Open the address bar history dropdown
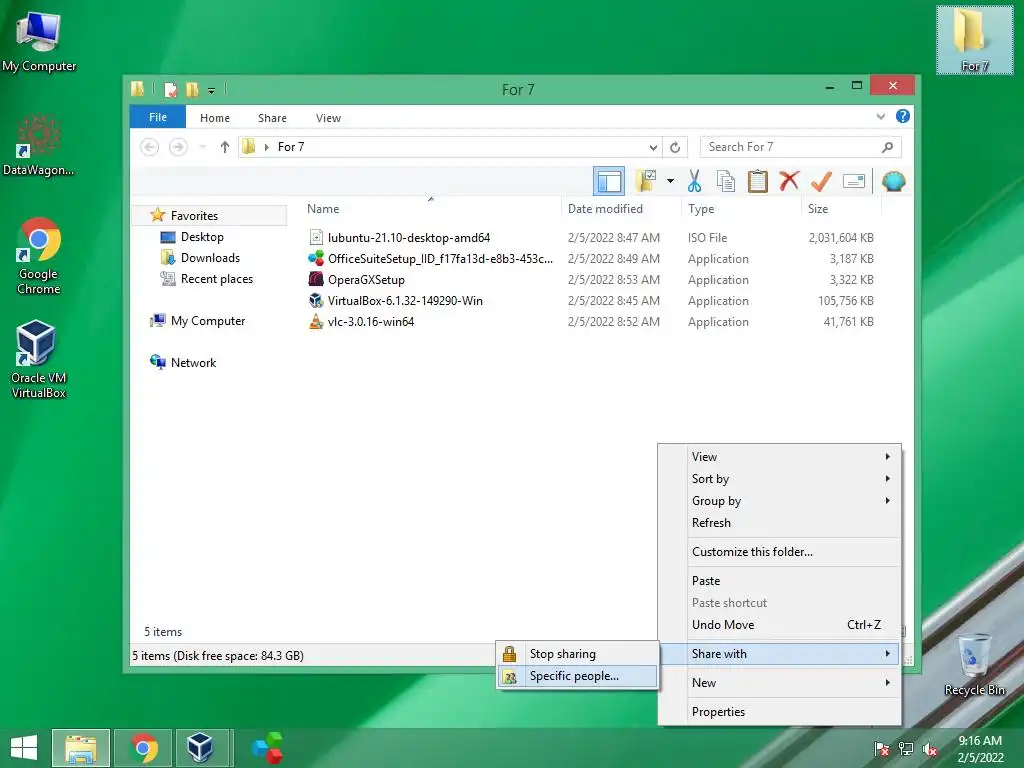Image resolution: width=1024 pixels, height=768 pixels. (653, 147)
